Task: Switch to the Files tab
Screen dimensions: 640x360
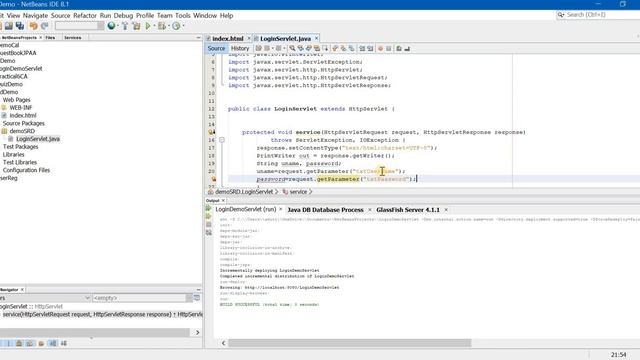Action: 50,38
